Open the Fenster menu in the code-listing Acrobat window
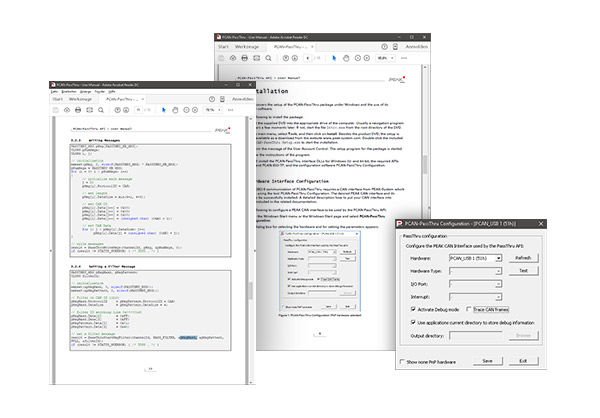This screenshot has height=418, width=600. pyautogui.click(x=99, y=92)
